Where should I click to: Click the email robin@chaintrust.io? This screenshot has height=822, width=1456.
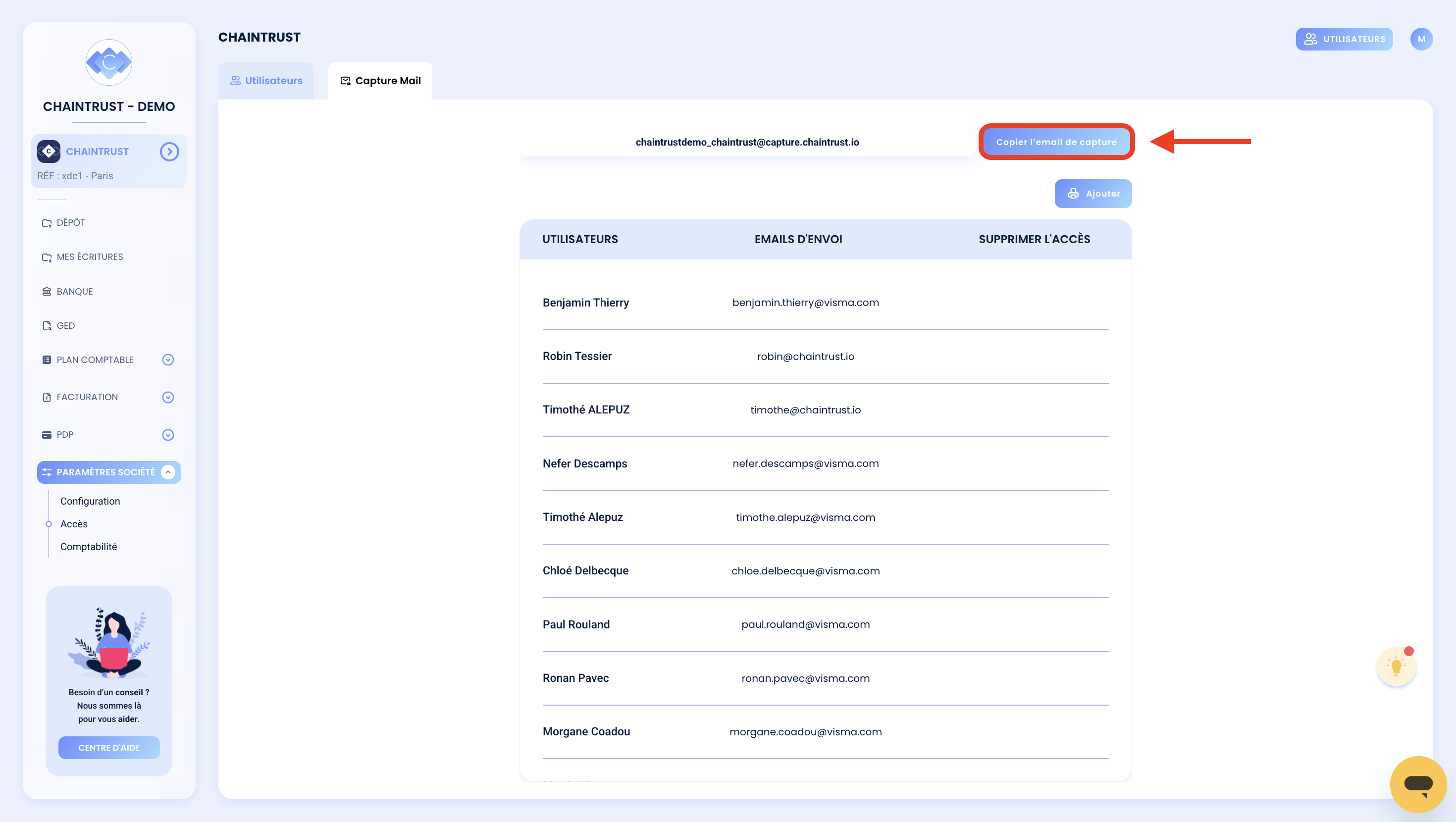pyautogui.click(x=805, y=356)
